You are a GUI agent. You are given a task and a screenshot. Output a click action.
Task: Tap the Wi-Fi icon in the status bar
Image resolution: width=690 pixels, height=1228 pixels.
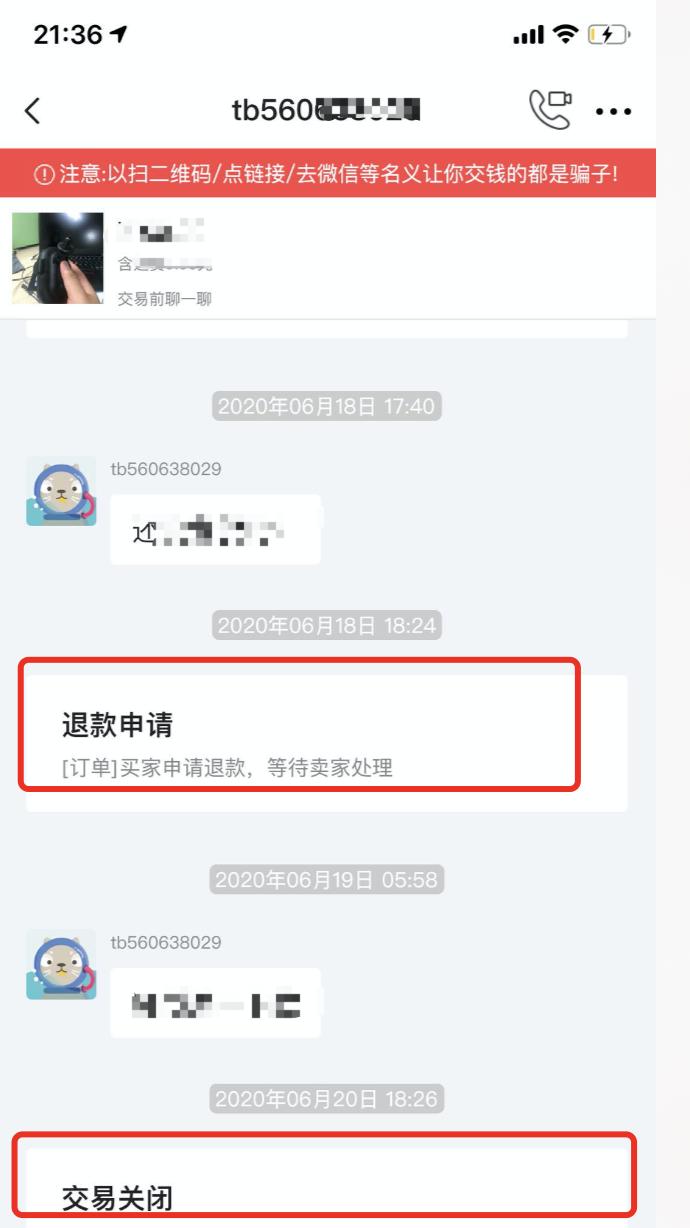pyautogui.click(x=566, y=35)
